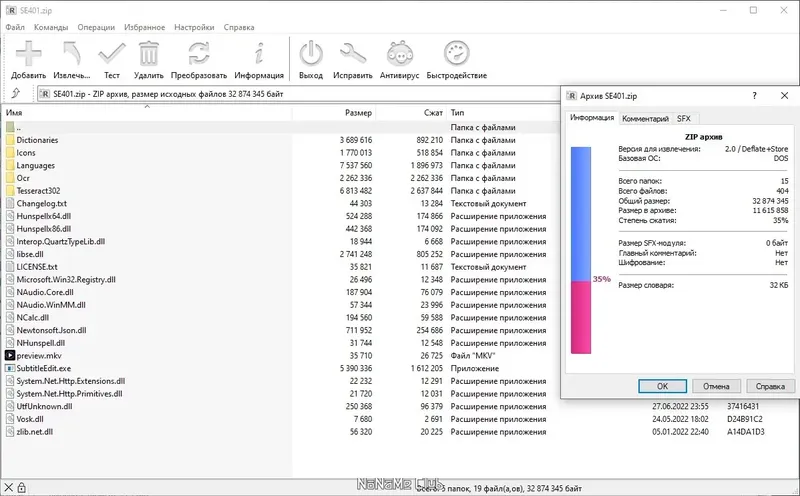Image resolution: width=800 pixels, height=496 pixels.
Task: Select the Информация tab in dialog
Action: pos(592,117)
